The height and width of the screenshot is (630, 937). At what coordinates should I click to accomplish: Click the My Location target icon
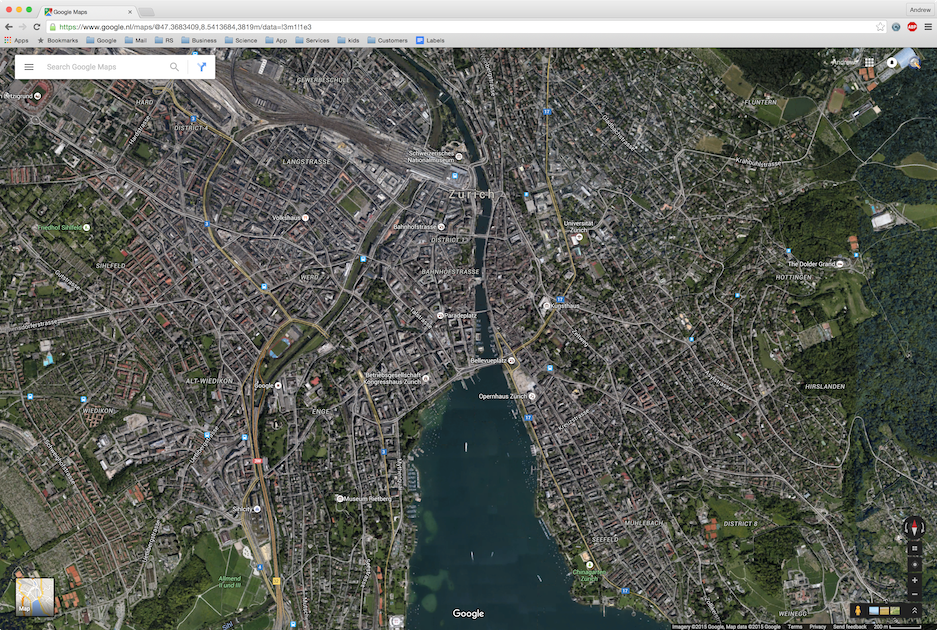click(x=915, y=565)
